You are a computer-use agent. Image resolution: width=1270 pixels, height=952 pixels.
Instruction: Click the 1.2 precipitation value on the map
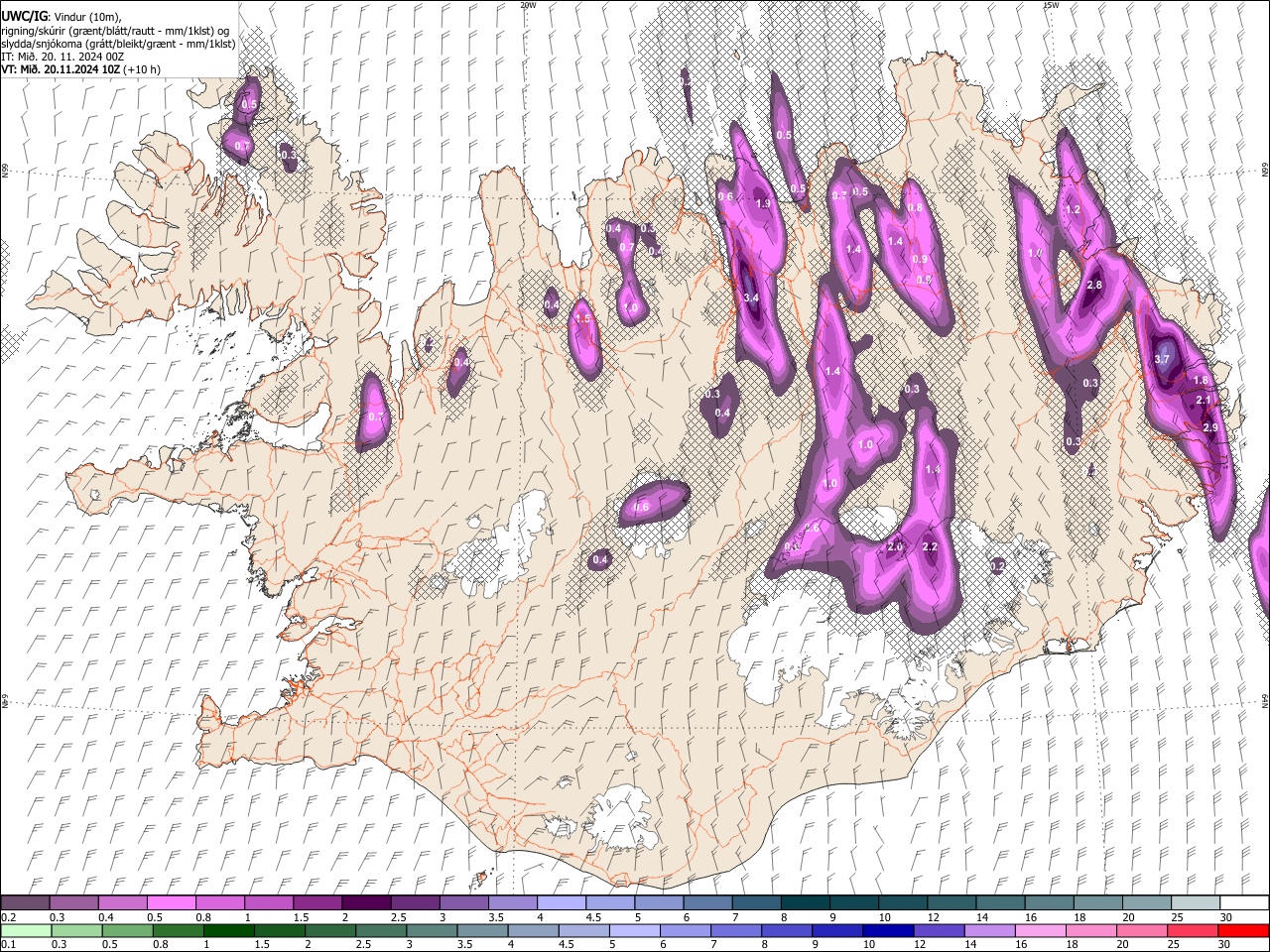point(1073,209)
